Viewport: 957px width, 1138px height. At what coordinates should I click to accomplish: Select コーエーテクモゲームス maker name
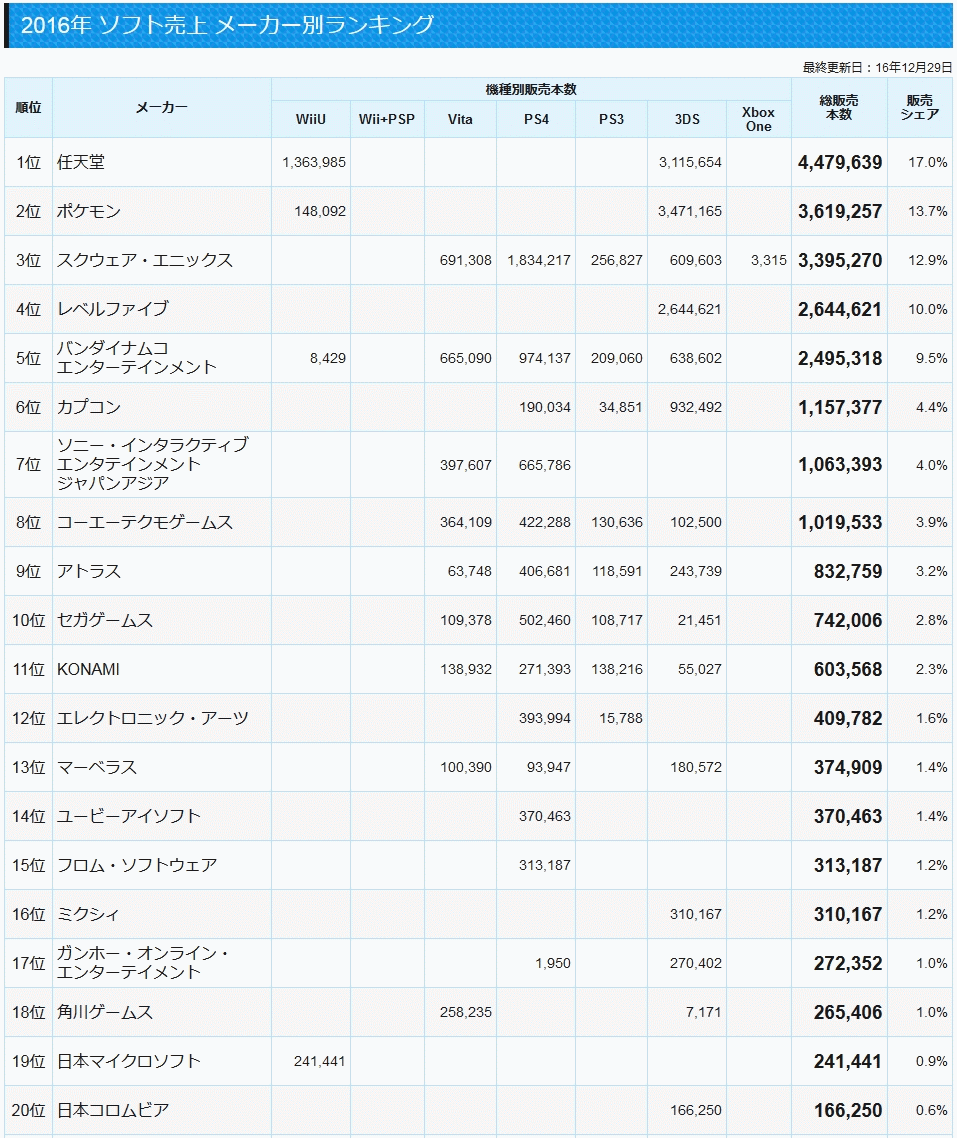tap(145, 523)
